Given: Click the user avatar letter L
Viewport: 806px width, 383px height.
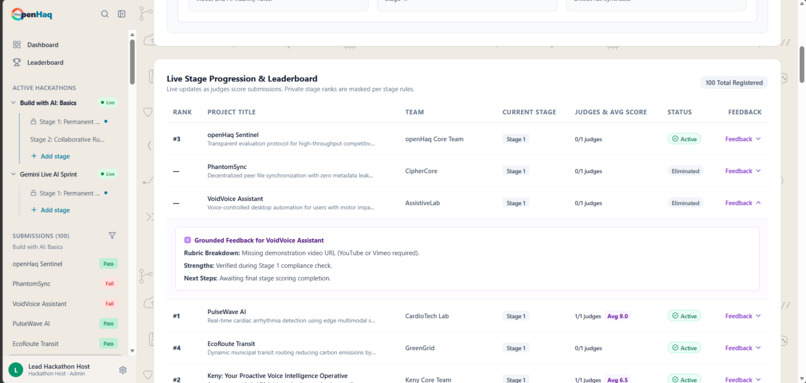Looking at the screenshot, I should tap(16, 370).
